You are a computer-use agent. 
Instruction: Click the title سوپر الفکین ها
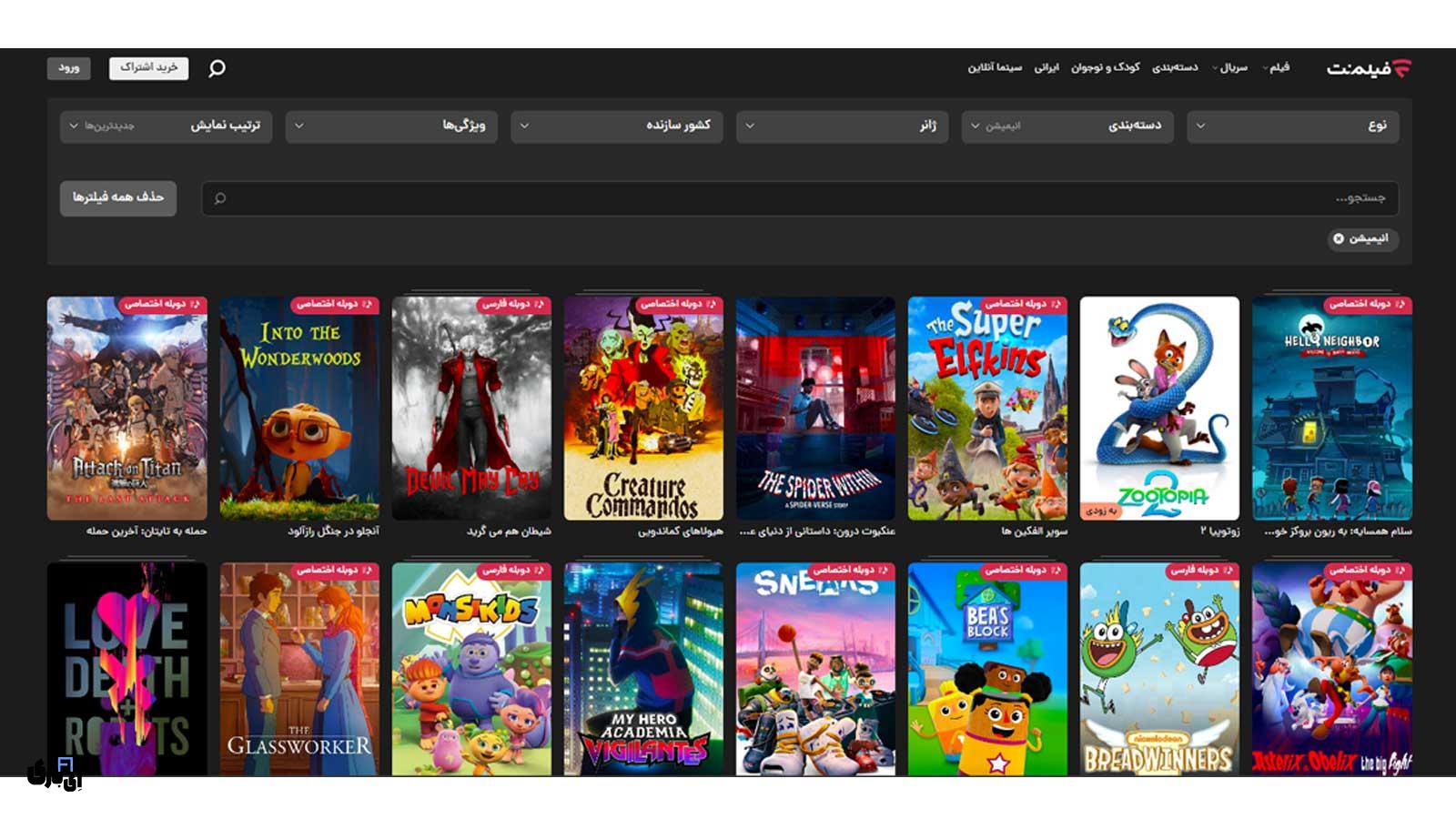tap(1035, 531)
